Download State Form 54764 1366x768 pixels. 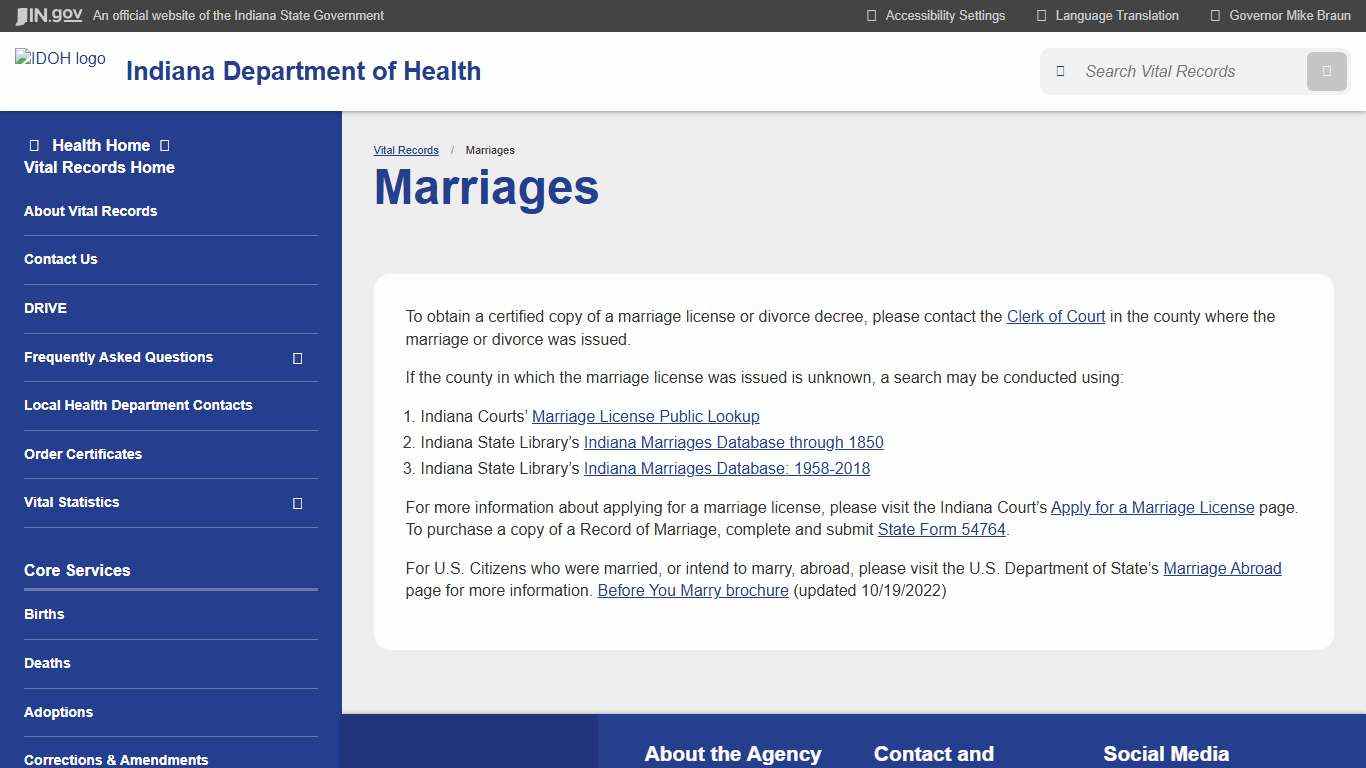(940, 529)
